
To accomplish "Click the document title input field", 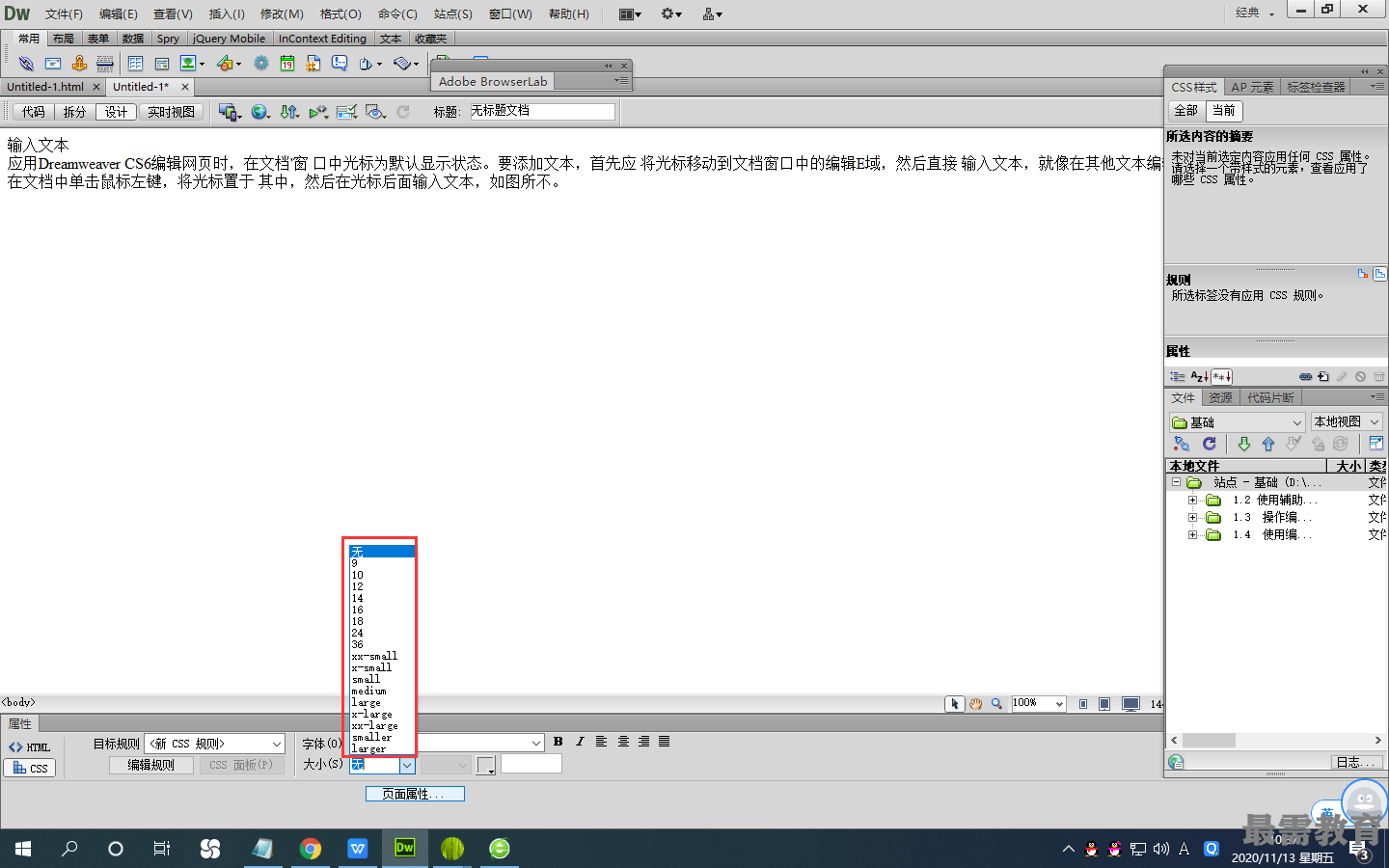I will pyautogui.click(x=542, y=111).
